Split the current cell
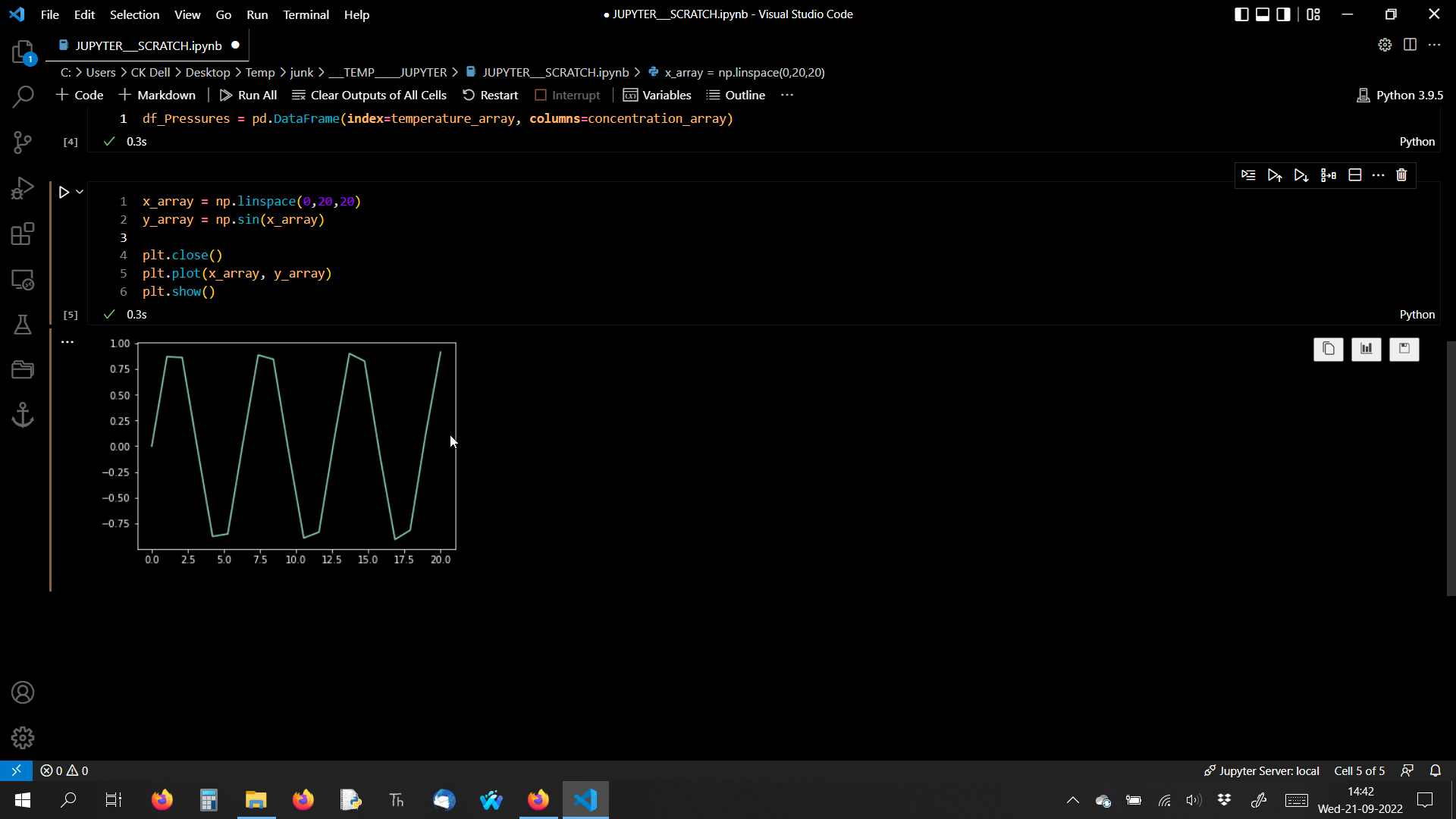The width and height of the screenshot is (1456, 819). pyautogui.click(x=1355, y=175)
